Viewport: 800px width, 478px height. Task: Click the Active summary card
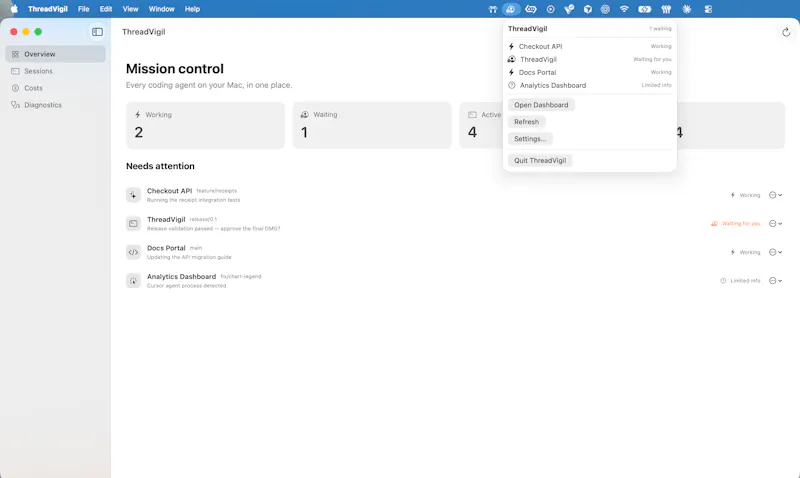[x=482, y=125]
